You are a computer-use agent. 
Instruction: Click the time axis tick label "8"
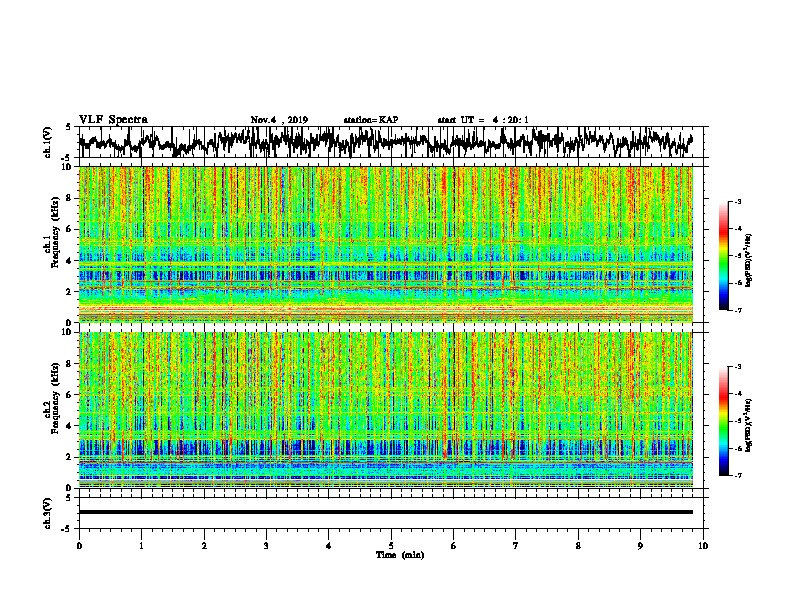pos(578,546)
